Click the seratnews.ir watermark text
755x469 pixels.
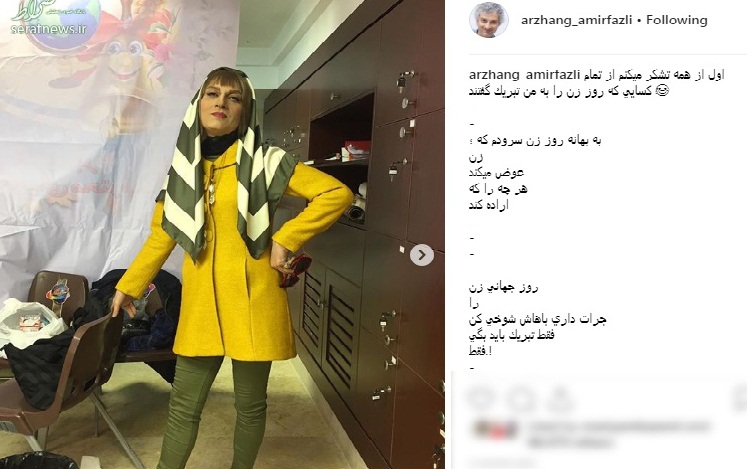click(49, 28)
